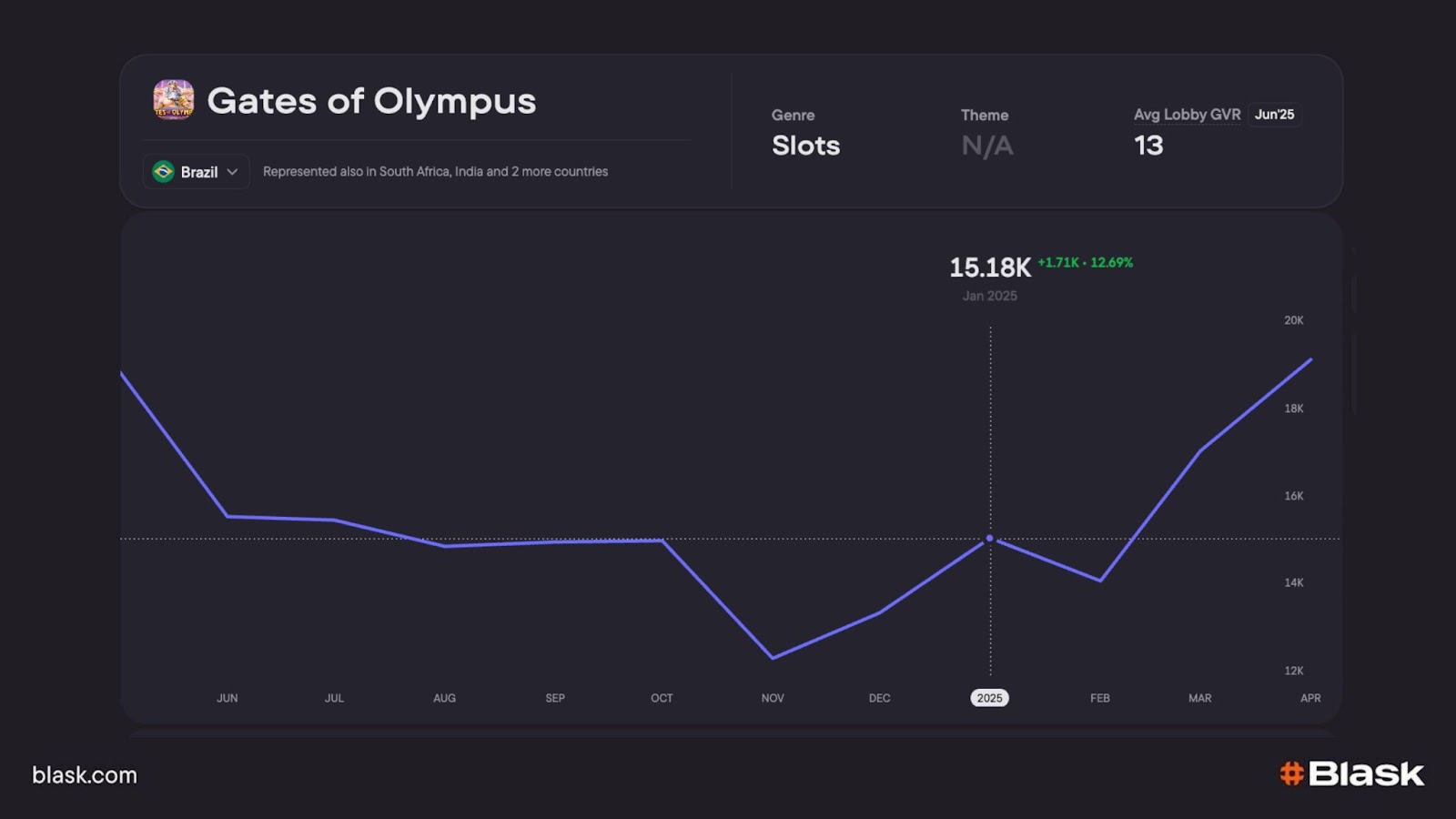Click the Jan 2025 tooltip date
Image resolution: width=1456 pixels, height=819 pixels.
[x=990, y=296]
